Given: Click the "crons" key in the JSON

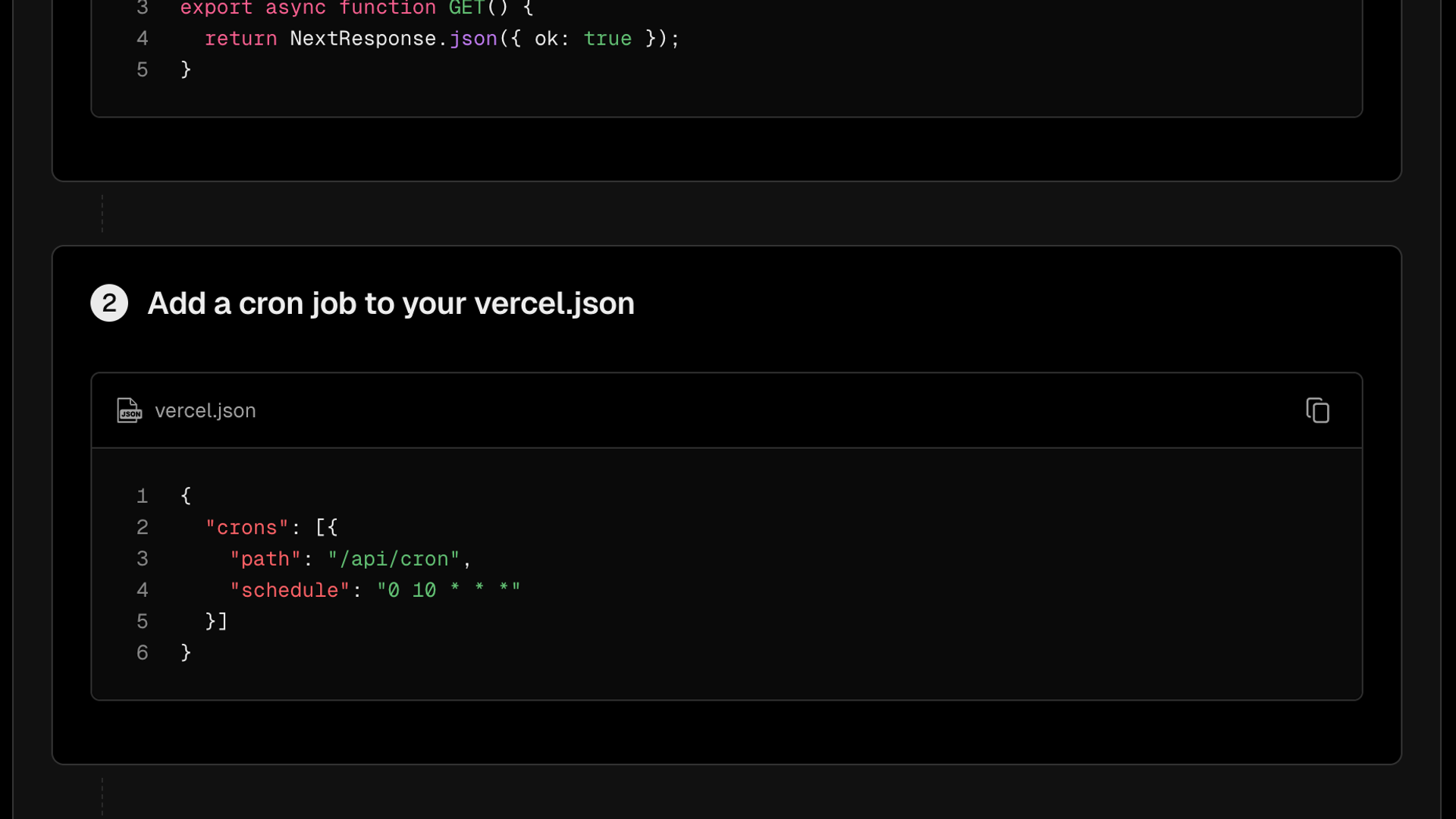Looking at the screenshot, I should click(247, 527).
